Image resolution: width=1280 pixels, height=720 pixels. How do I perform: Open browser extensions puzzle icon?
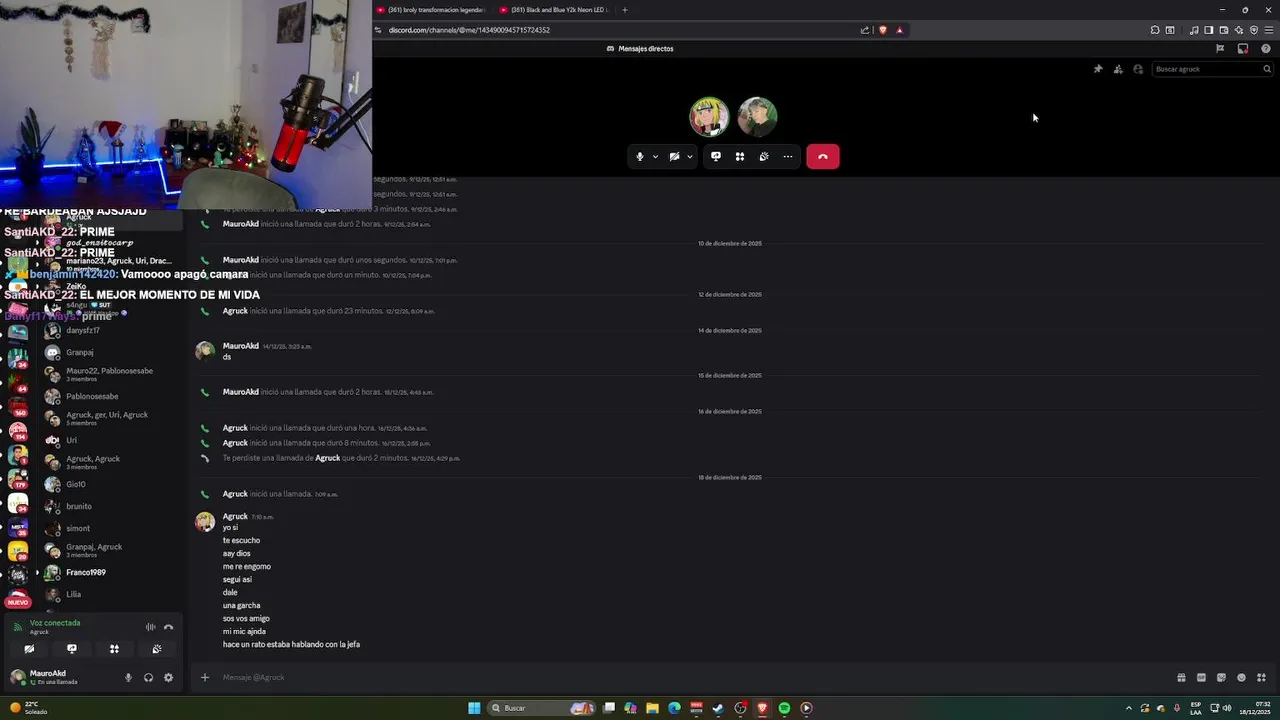click(x=1155, y=30)
